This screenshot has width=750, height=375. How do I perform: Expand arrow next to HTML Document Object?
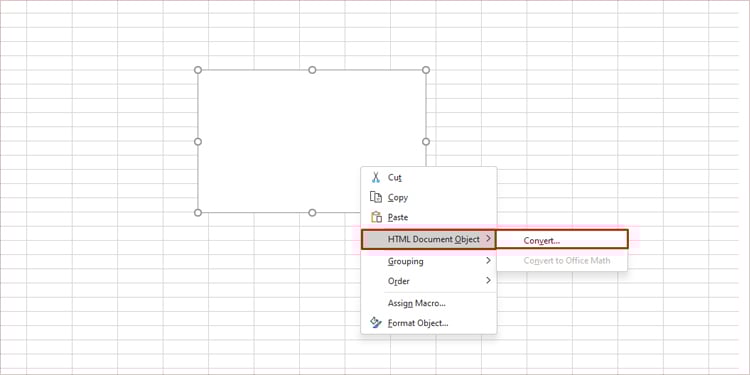488,238
